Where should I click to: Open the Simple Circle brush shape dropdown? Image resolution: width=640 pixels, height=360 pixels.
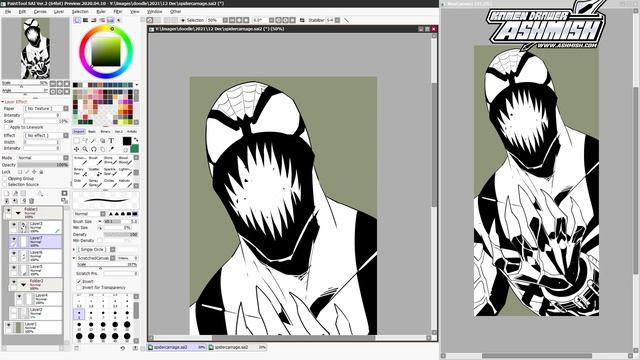click(x=113, y=249)
